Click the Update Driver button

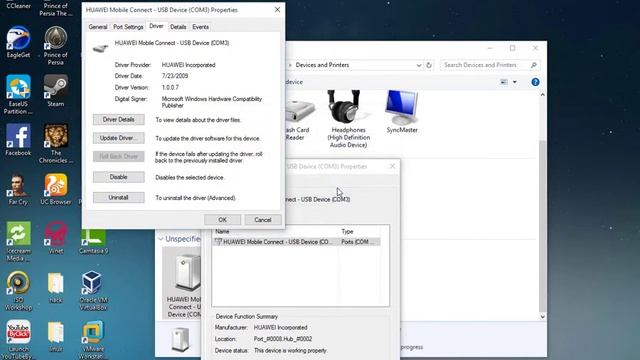pos(118,138)
